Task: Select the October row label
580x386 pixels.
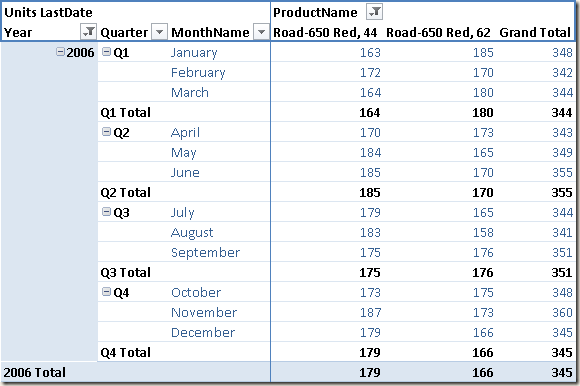Action: coord(196,292)
